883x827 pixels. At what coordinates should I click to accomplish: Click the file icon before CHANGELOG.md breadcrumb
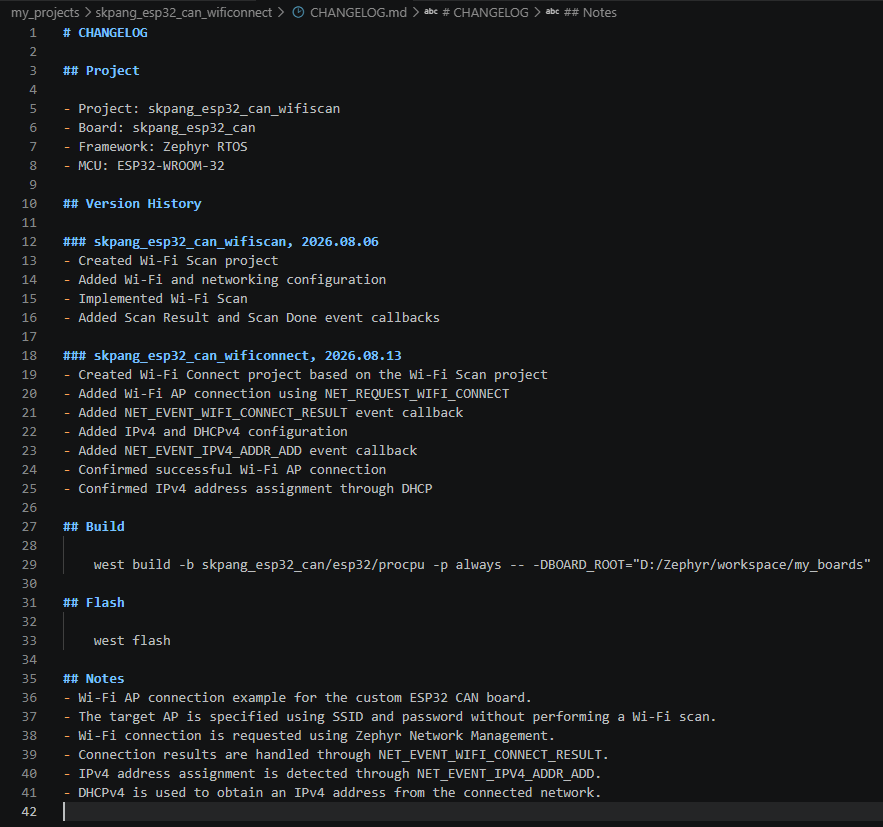point(298,12)
